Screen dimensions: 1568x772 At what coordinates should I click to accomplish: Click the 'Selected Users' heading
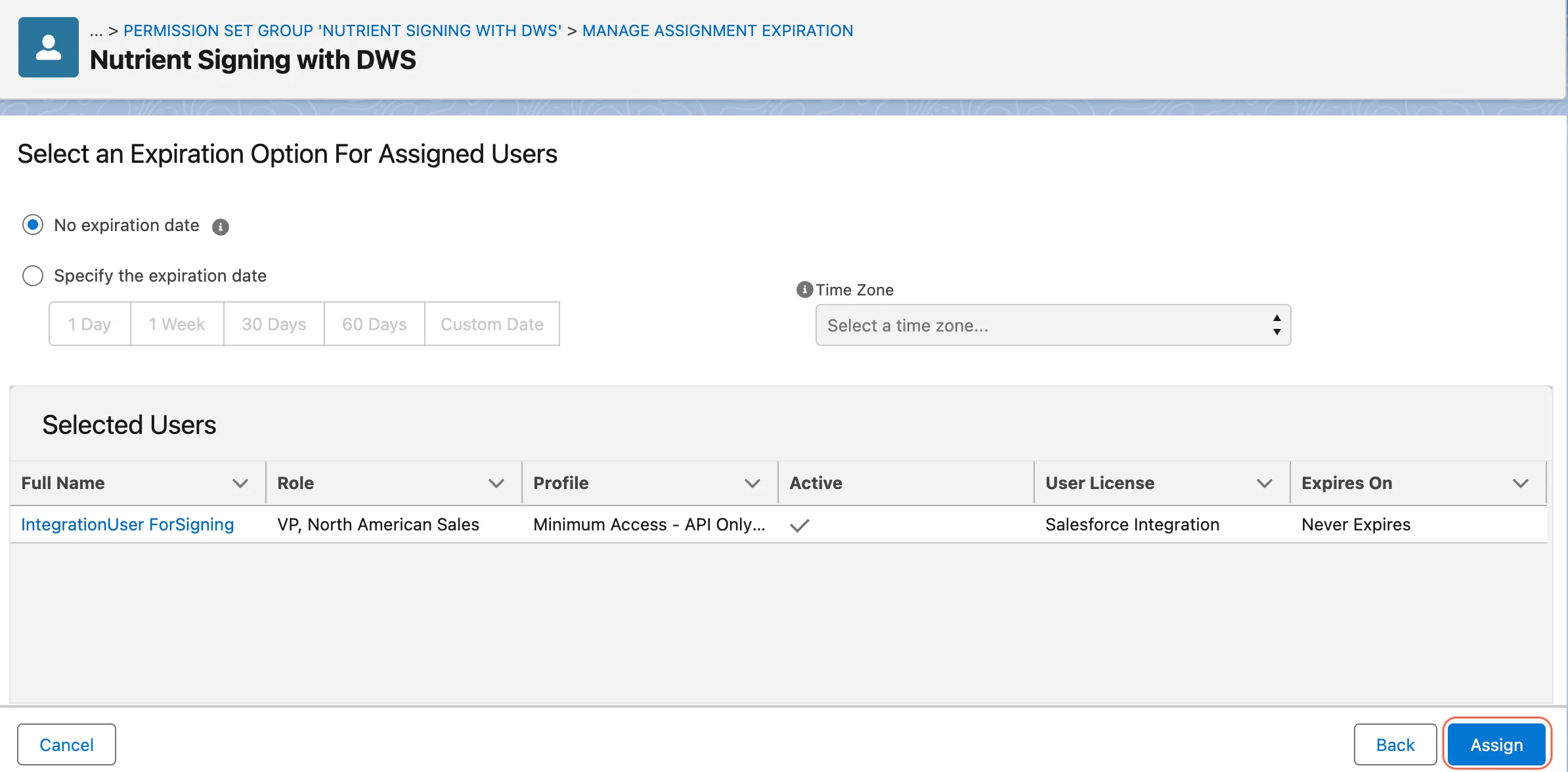click(129, 425)
